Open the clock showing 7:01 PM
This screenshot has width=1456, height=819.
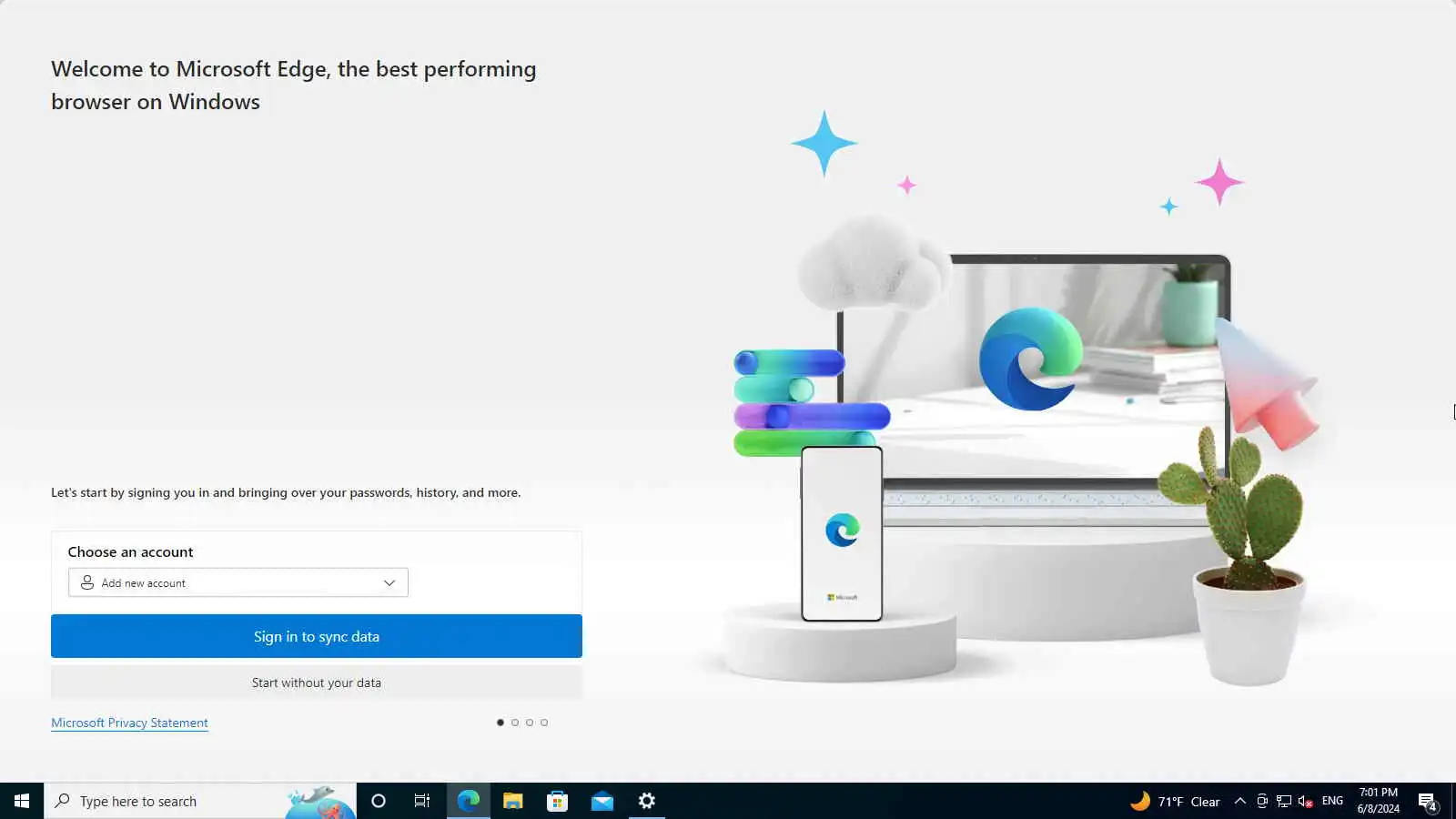coord(1379,801)
